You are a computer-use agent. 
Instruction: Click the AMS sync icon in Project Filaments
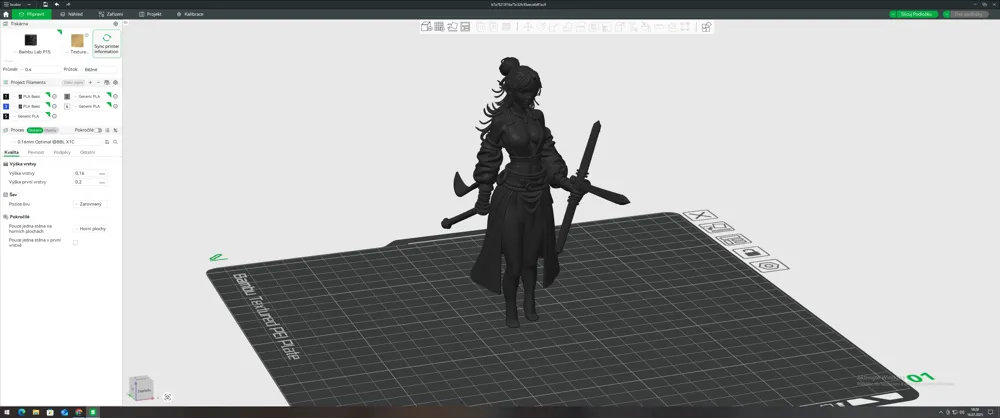pyautogui.click(x=107, y=82)
